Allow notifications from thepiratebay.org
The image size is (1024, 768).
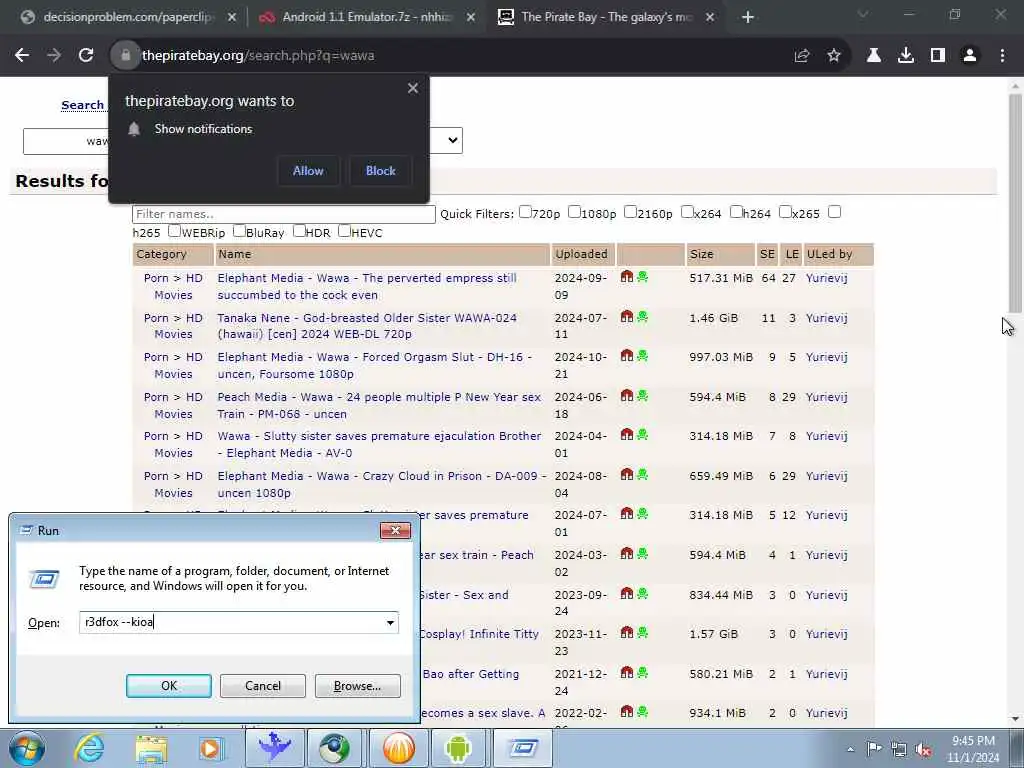(308, 171)
